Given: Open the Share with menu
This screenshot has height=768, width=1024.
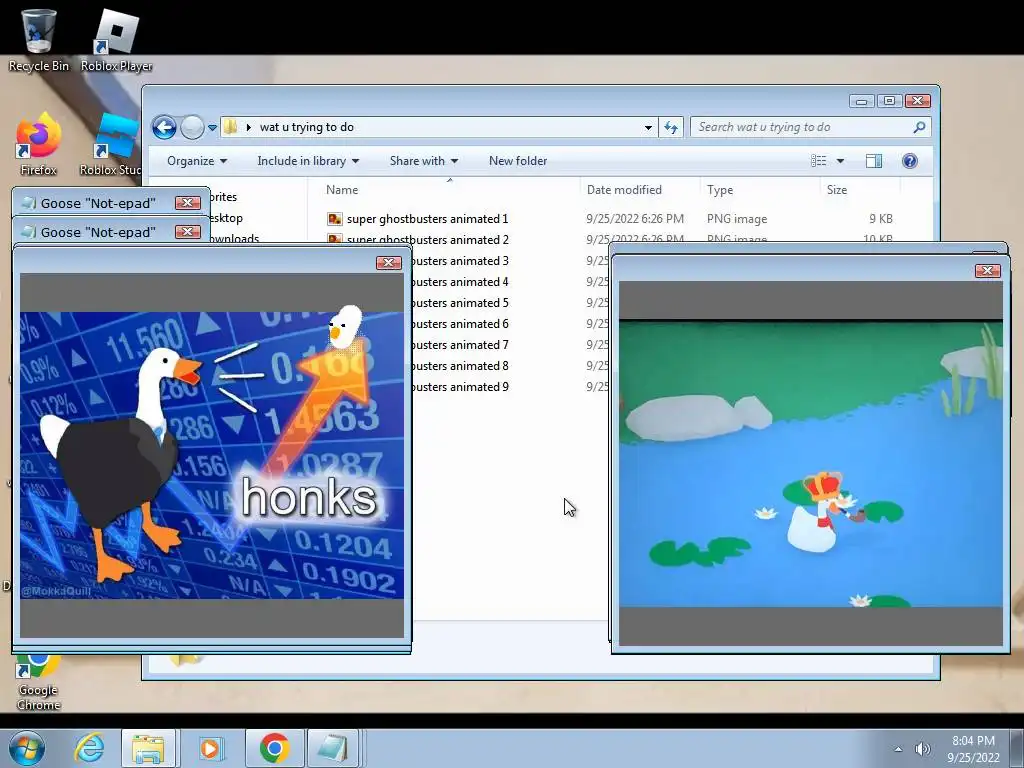Looking at the screenshot, I should click(424, 161).
